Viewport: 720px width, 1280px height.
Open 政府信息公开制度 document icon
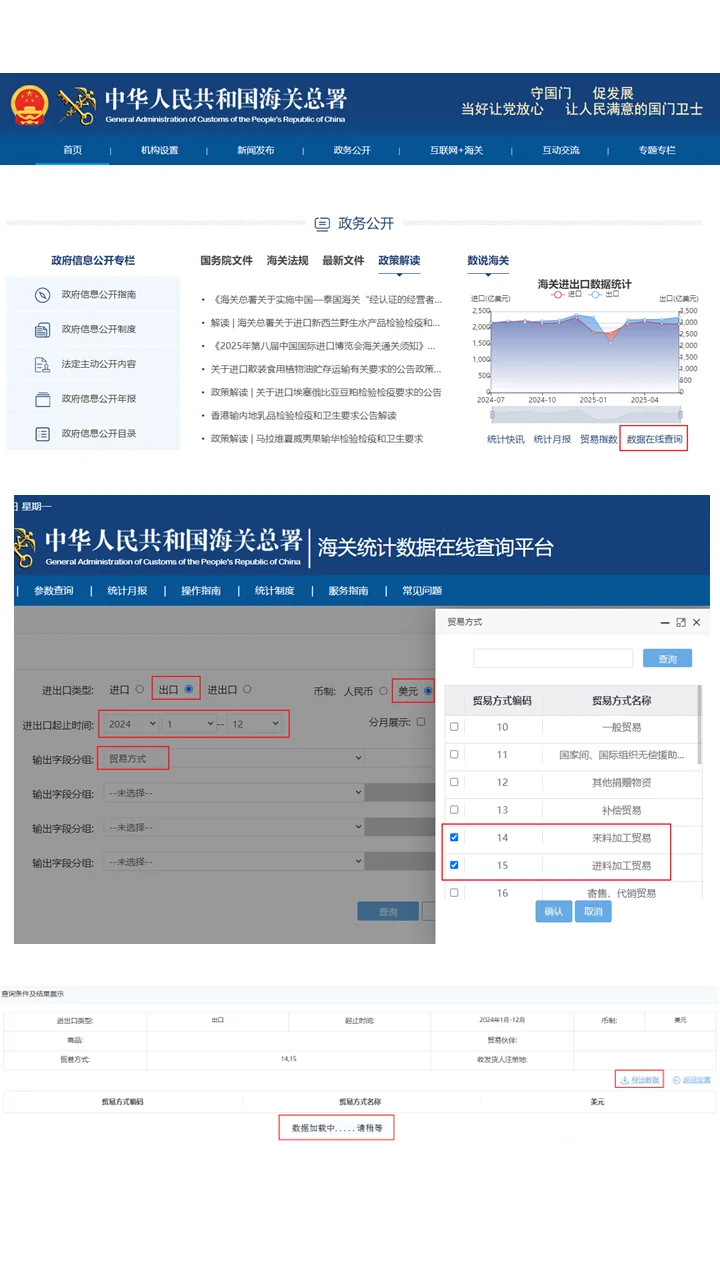pyautogui.click(x=42, y=329)
